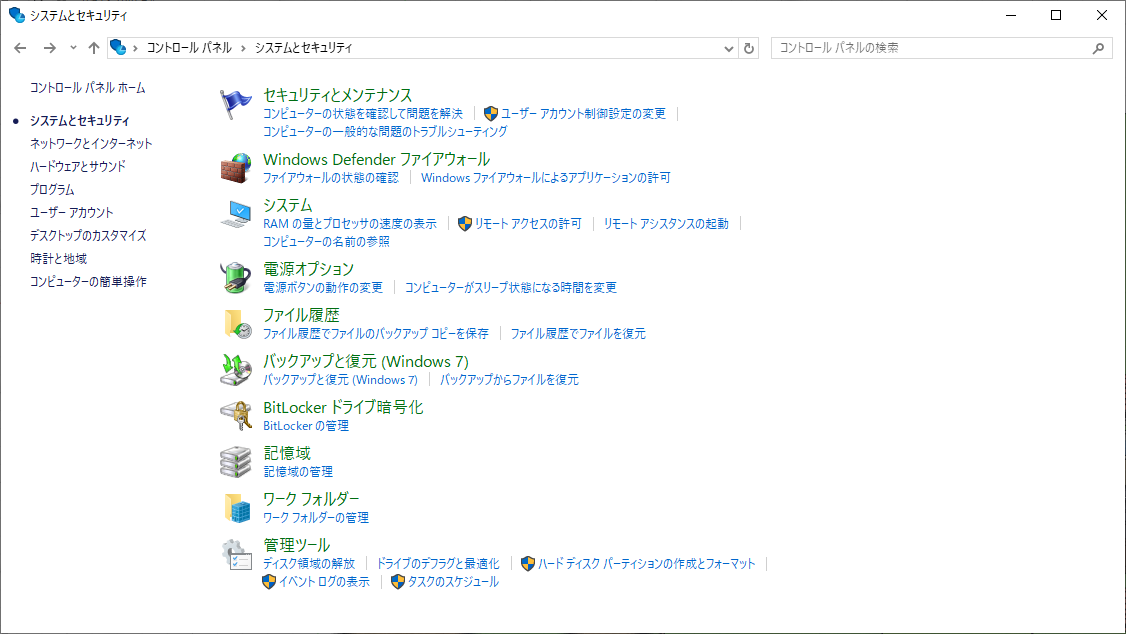Expand the chevron after コントロール パネル in breadcrumb
The width and height of the screenshot is (1126, 634).
point(243,48)
